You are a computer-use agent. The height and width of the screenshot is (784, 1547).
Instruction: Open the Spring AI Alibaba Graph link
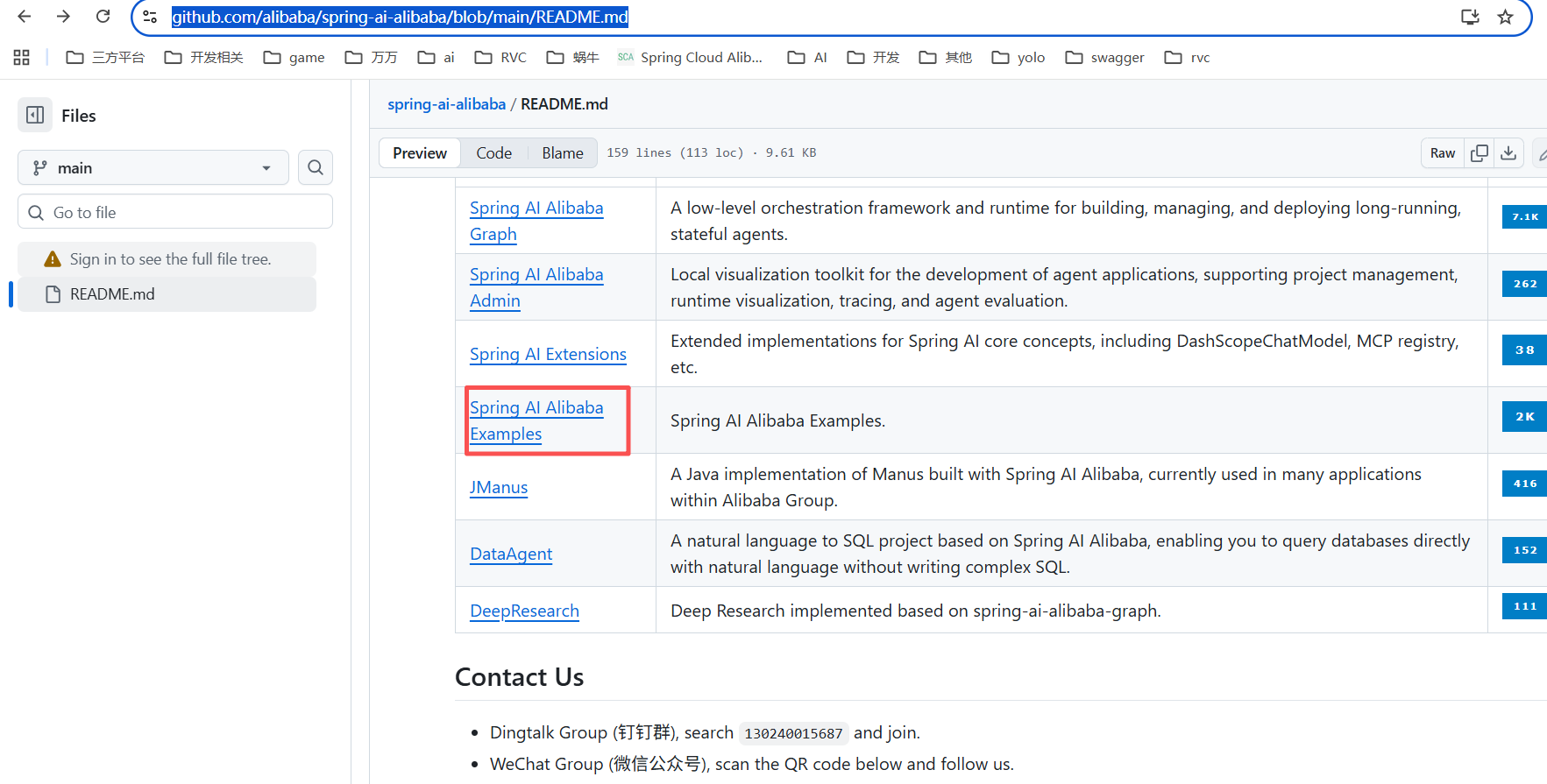(x=536, y=221)
